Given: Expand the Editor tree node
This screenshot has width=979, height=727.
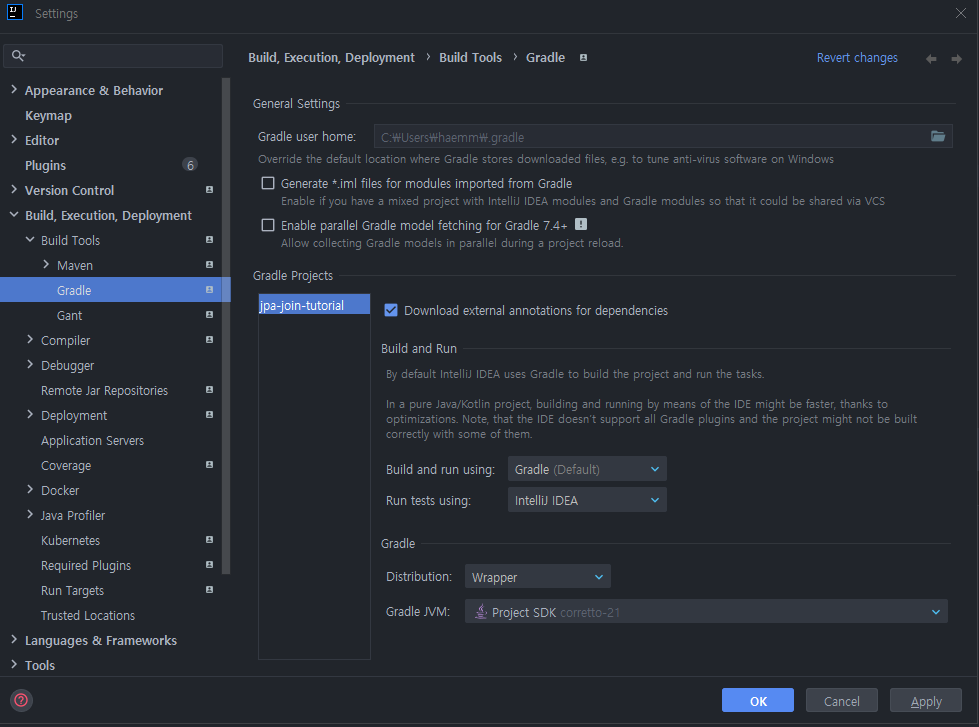Looking at the screenshot, I should [x=14, y=140].
